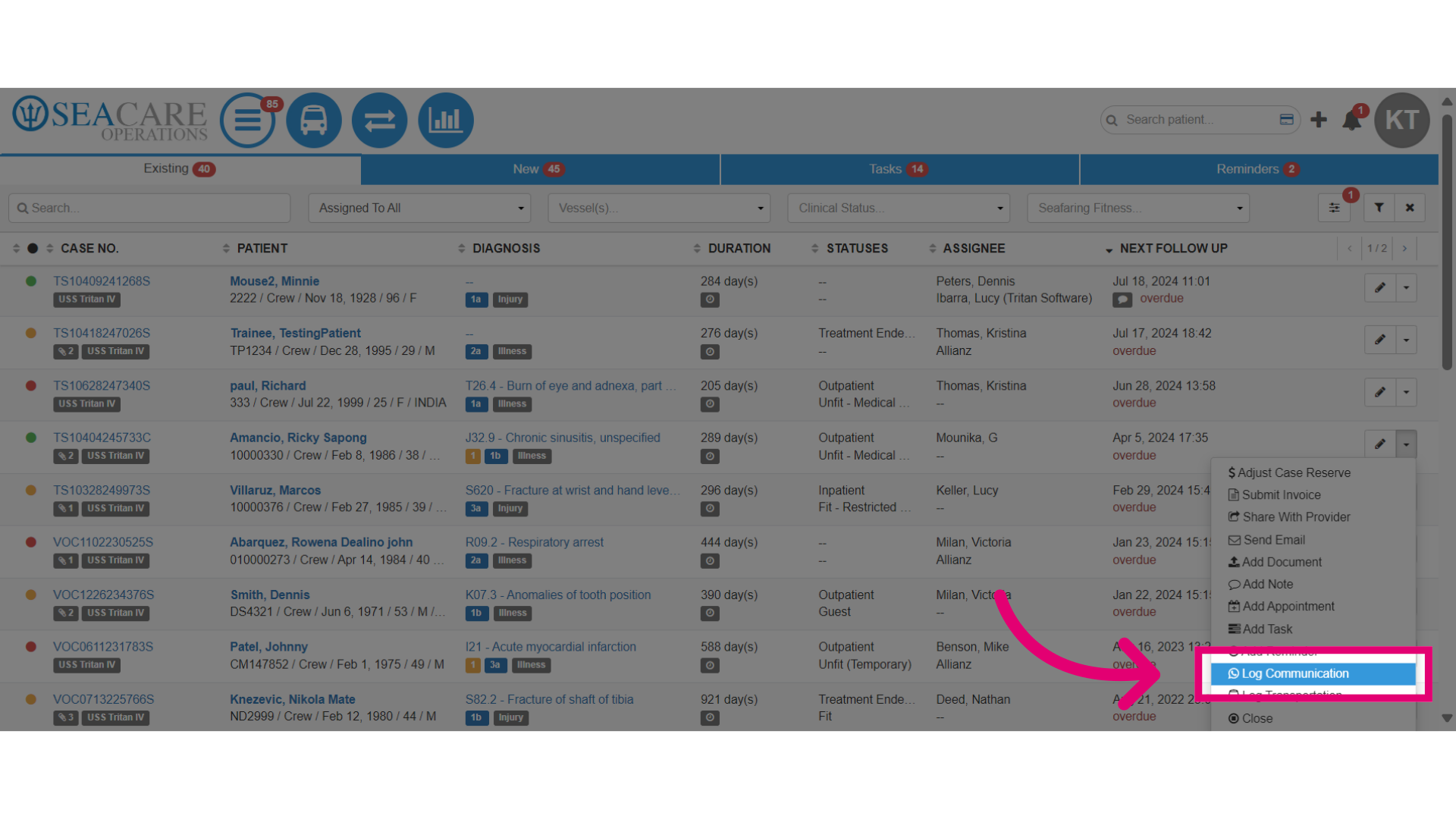
Task: Click clock icon under 444 day(s)
Action: (710, 561)
